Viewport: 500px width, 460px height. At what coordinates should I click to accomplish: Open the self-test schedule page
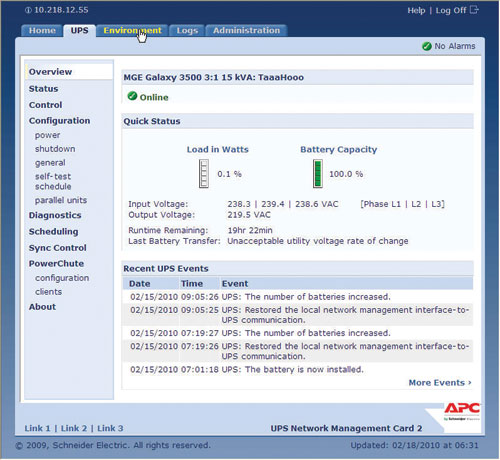pos(53,181)
